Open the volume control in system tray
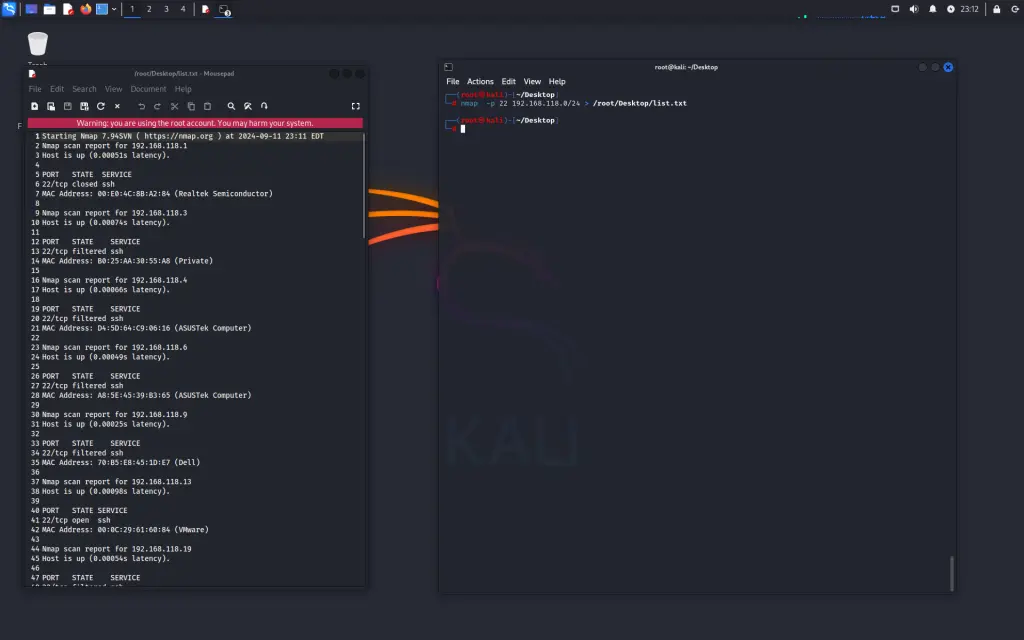 (913, 9)
